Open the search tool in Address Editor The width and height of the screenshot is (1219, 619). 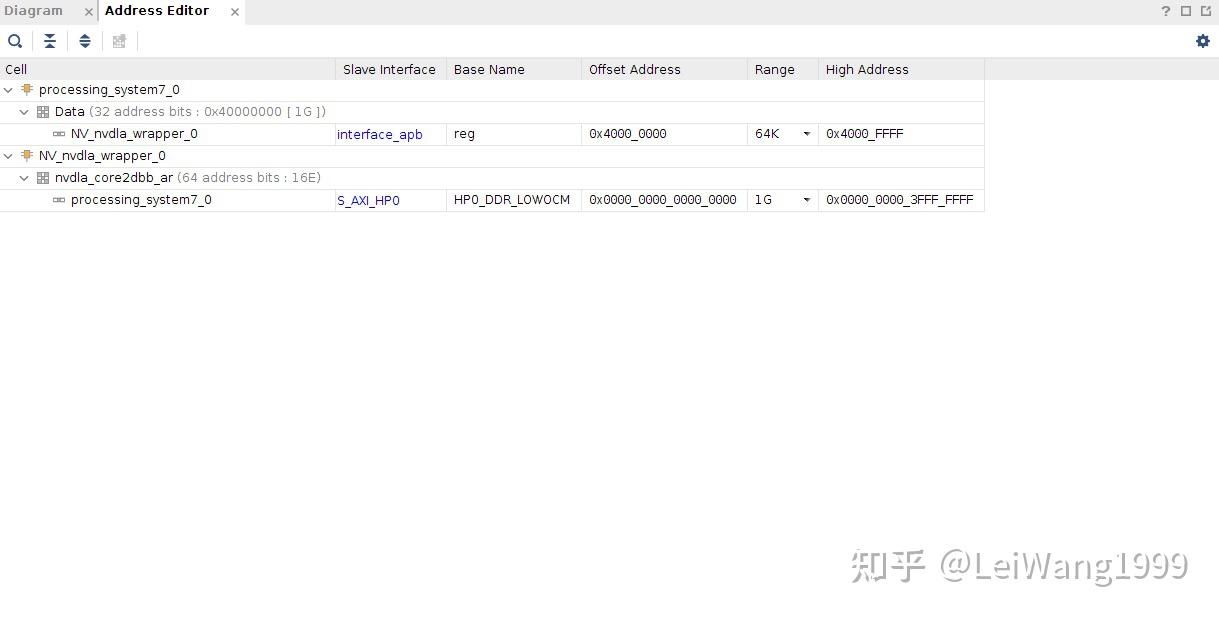[15, 41]
